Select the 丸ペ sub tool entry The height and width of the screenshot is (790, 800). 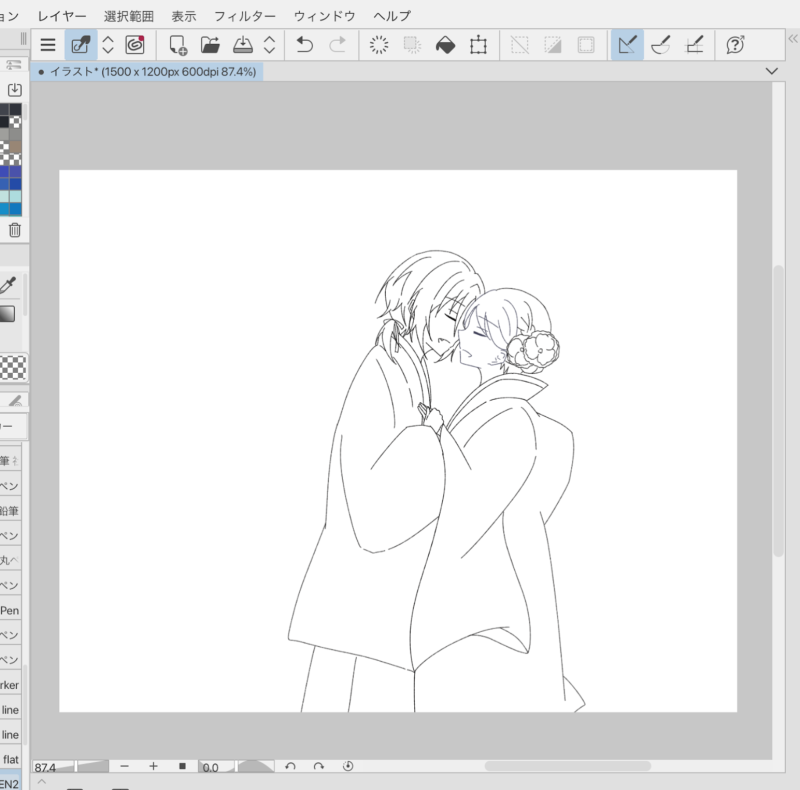point(10,560)
